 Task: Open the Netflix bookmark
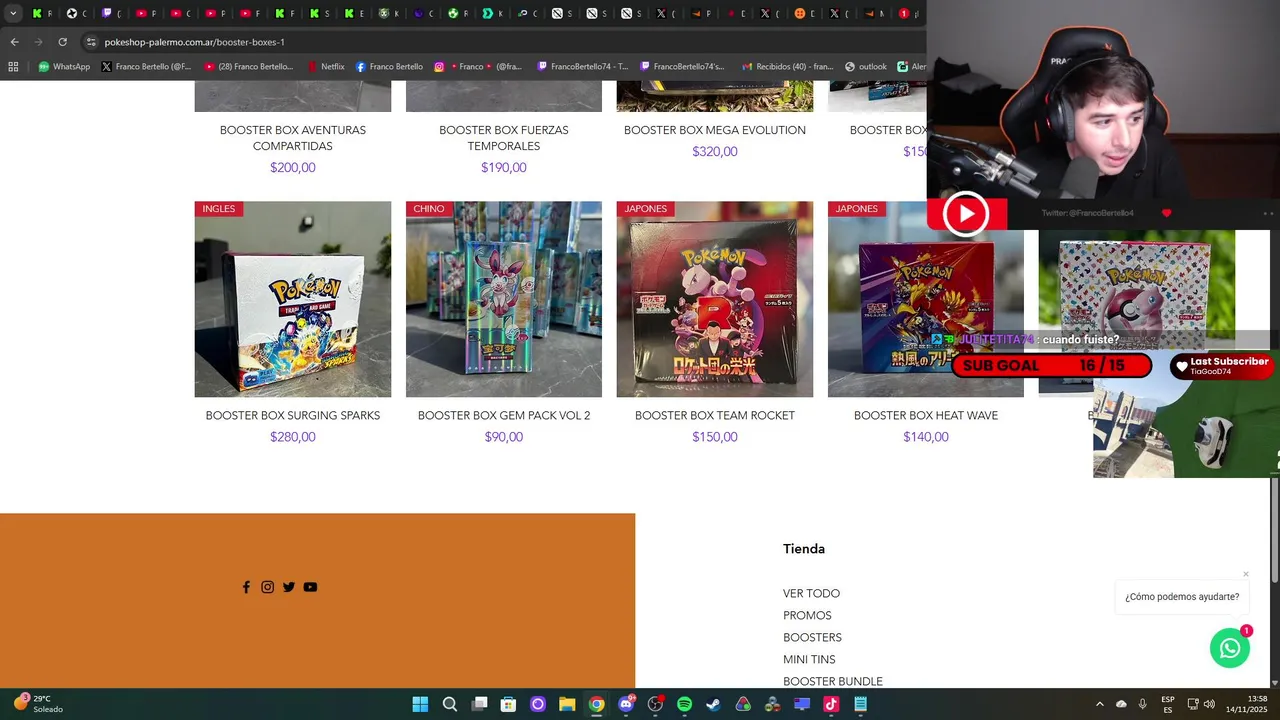coord(326,67)
